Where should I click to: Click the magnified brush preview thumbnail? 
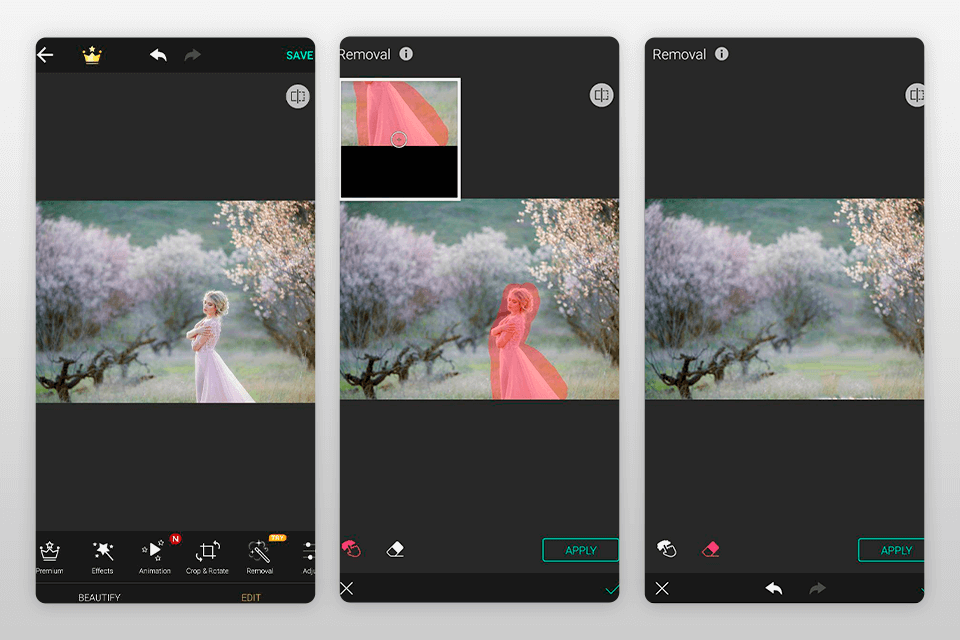tap(399, 139)
